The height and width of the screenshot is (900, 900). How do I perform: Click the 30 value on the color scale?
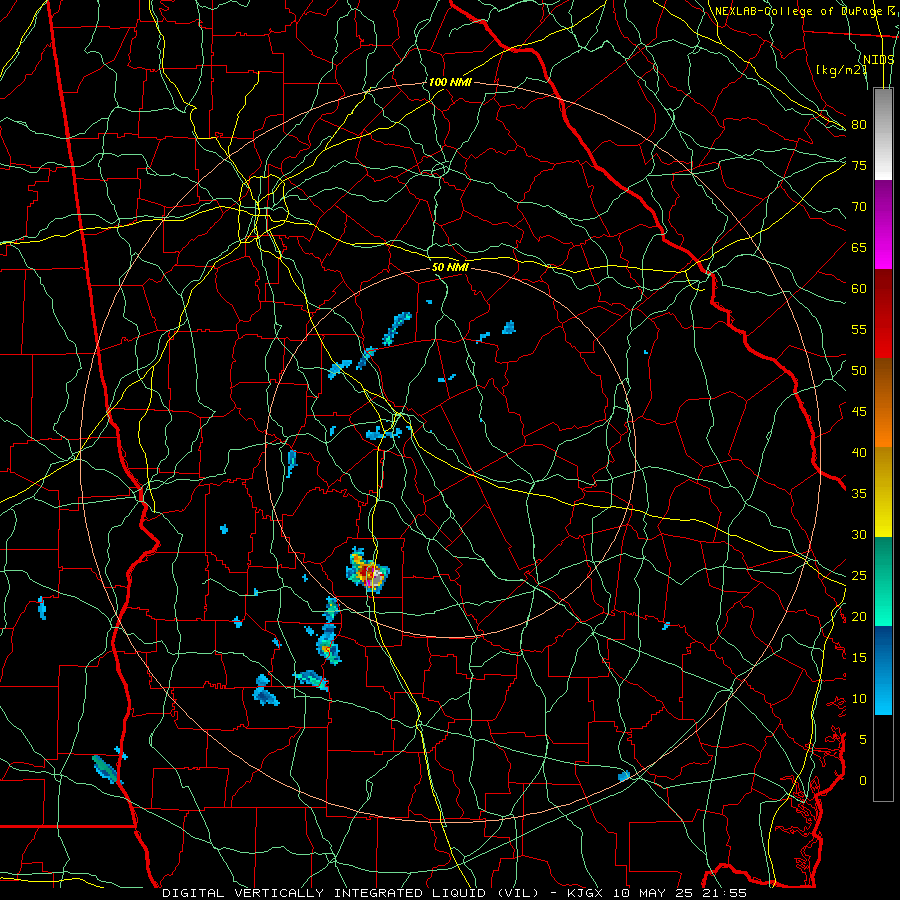tap(859, 534)
